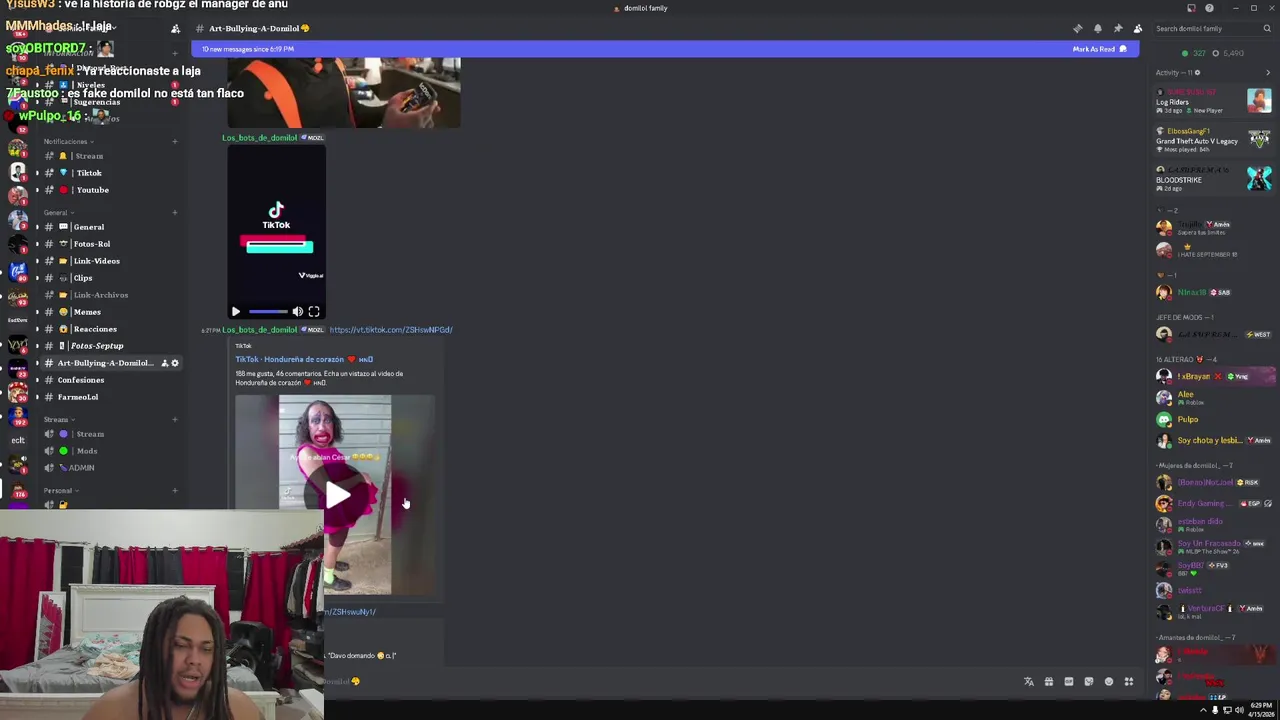Viewport: 1280px width, 720px height.
Task: Open the emoji picker icon
Action: [x=1108, y=682]
